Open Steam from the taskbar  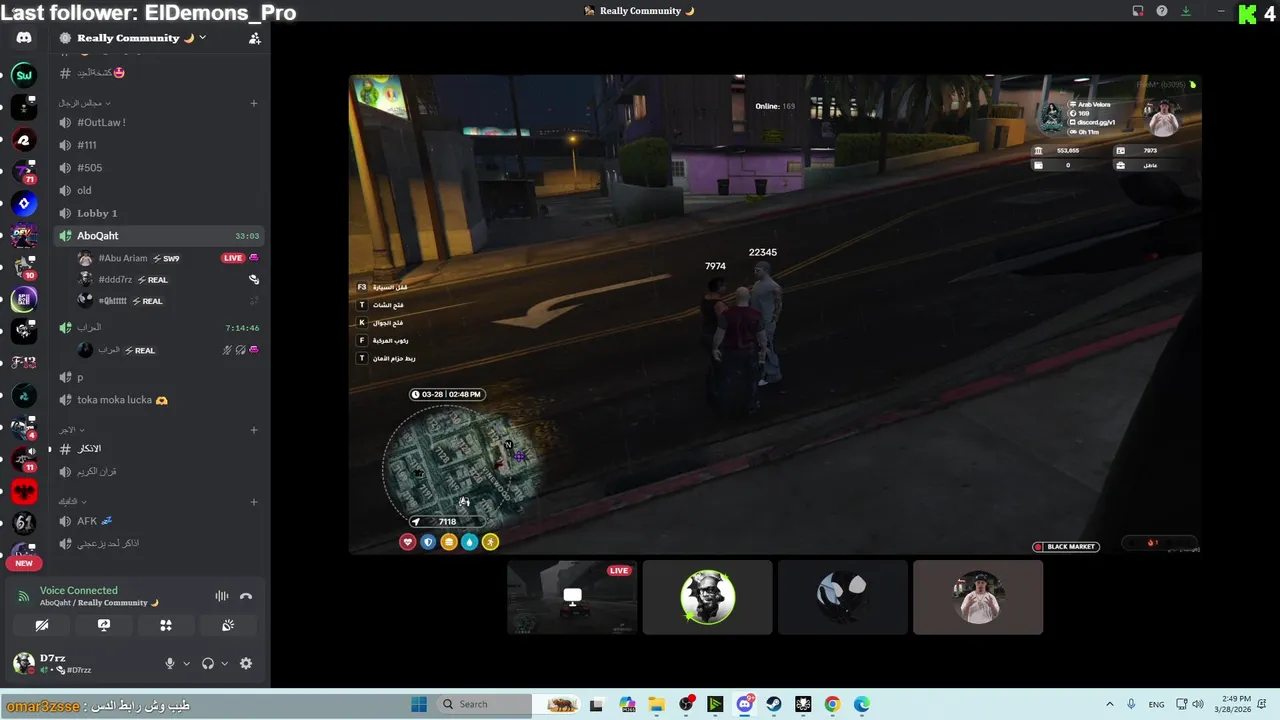774,704
